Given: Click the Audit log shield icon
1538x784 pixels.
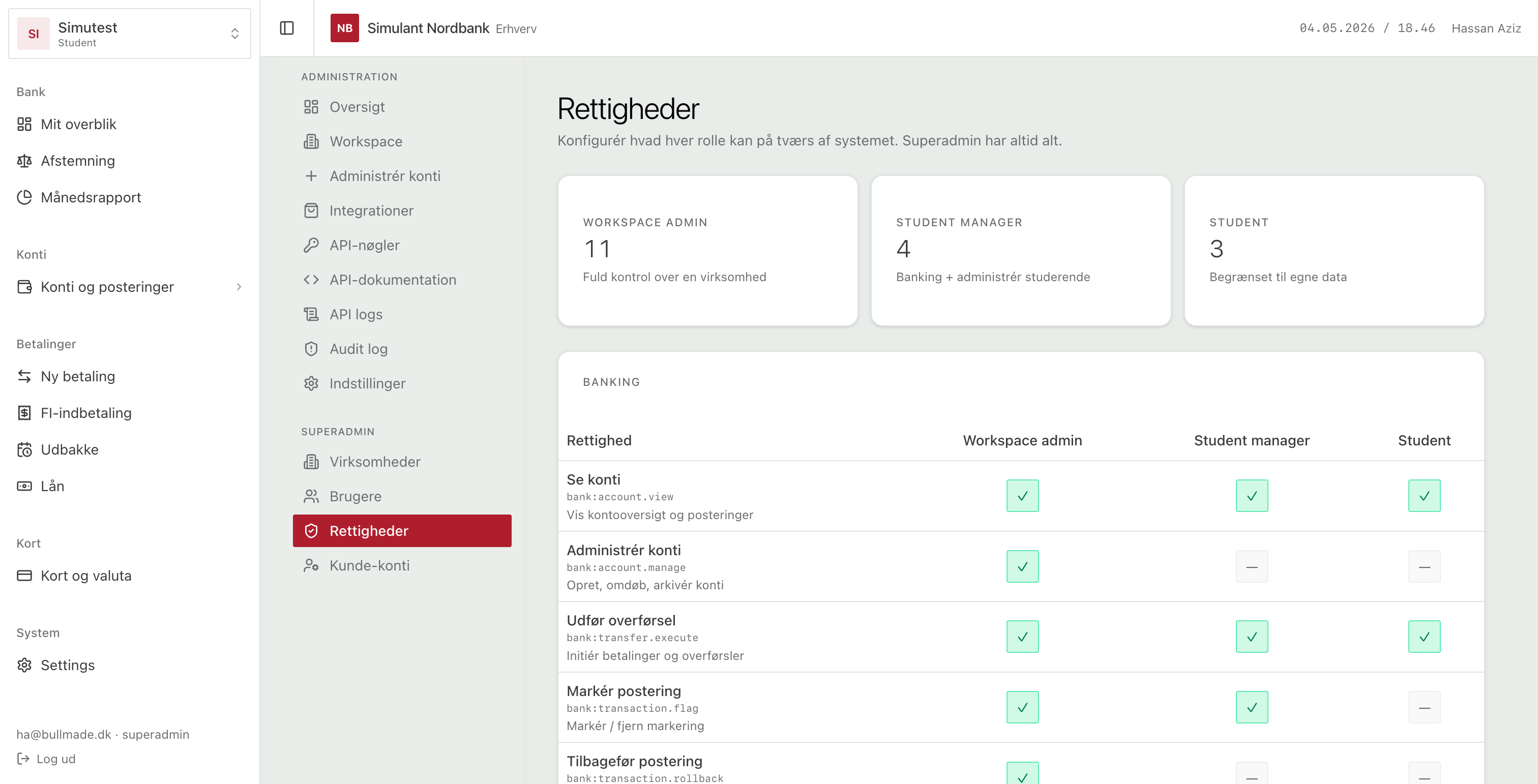Looking at the screenshot, I should (x=311, y=349).
